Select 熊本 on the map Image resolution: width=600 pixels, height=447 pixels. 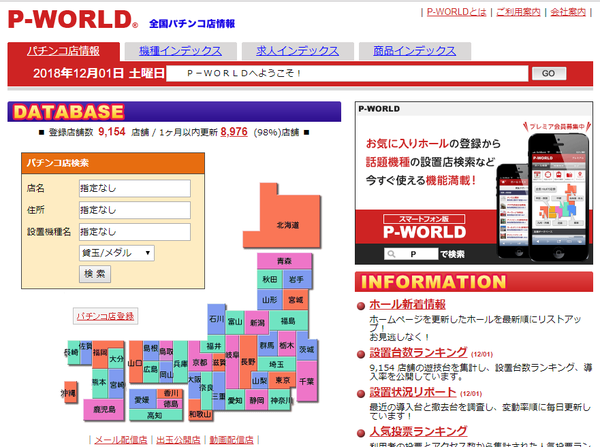(x=99, y=382)
